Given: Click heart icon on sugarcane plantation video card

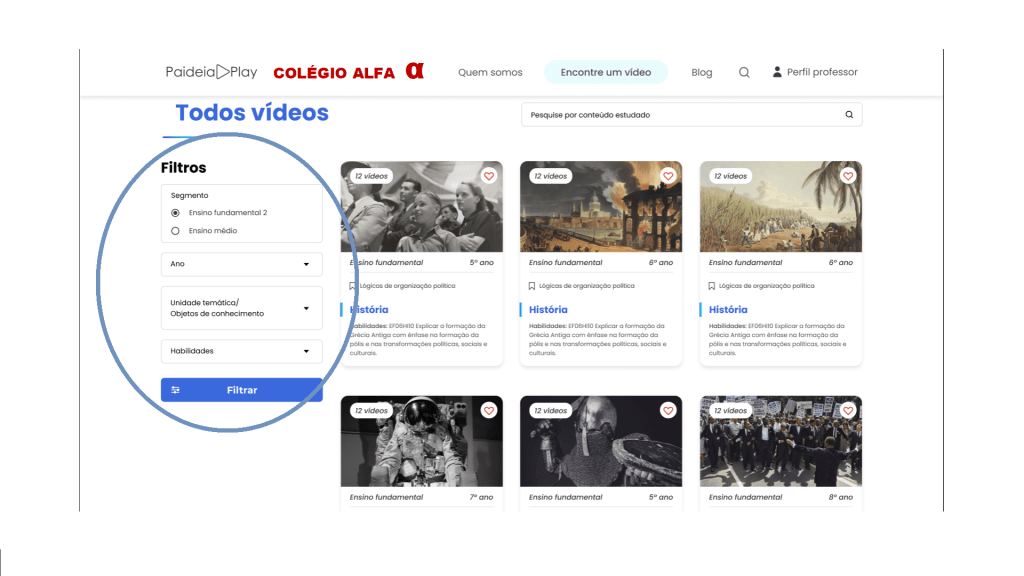Looking at the screenshot, I should [x=848, y=176].
